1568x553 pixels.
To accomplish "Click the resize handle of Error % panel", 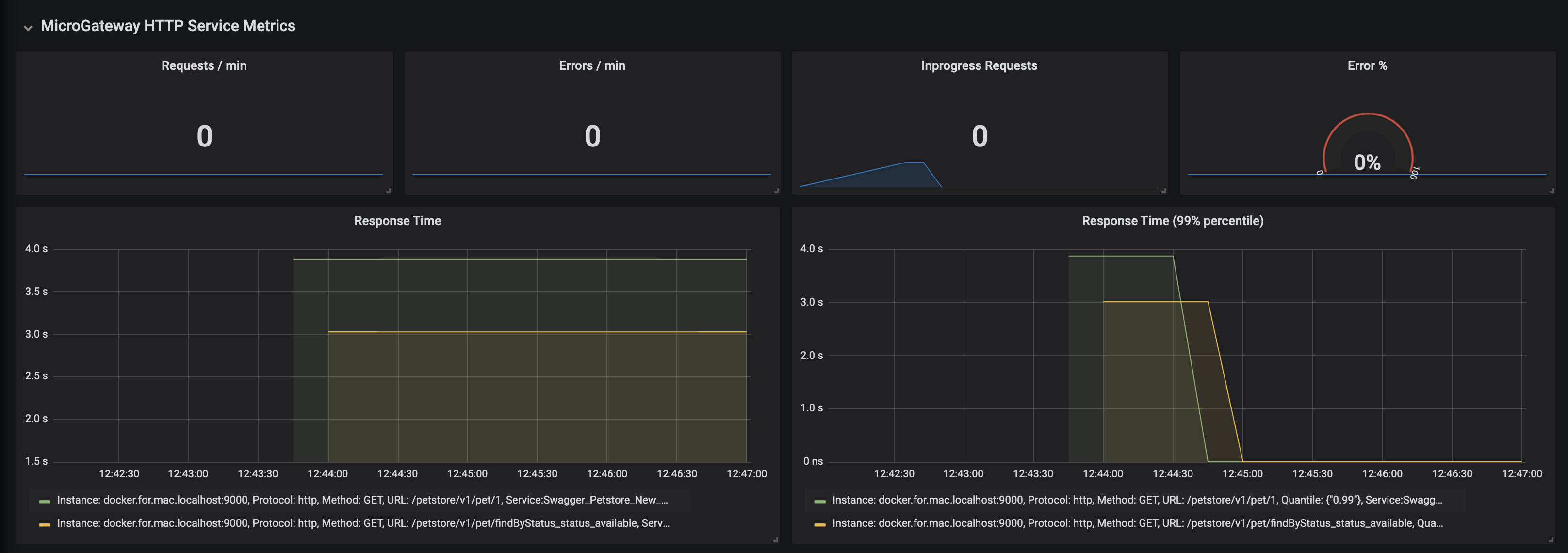I will (x=1552, y=191).
